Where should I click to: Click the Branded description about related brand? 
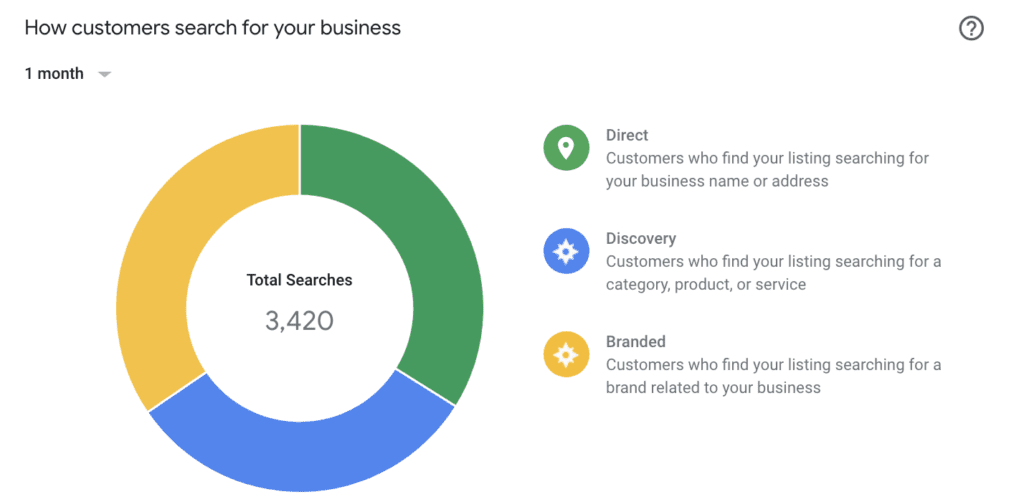(x=773, y=376)
